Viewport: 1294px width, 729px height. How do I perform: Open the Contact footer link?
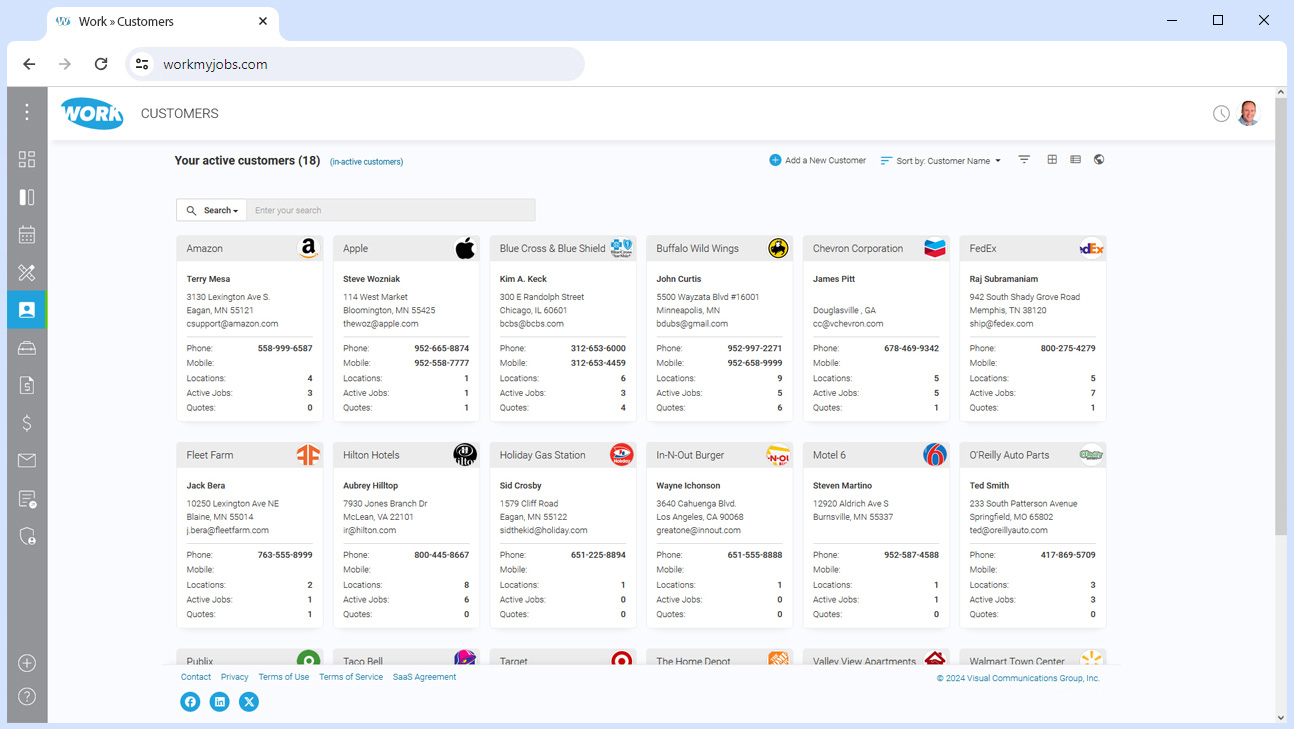(x=196, y=677)
